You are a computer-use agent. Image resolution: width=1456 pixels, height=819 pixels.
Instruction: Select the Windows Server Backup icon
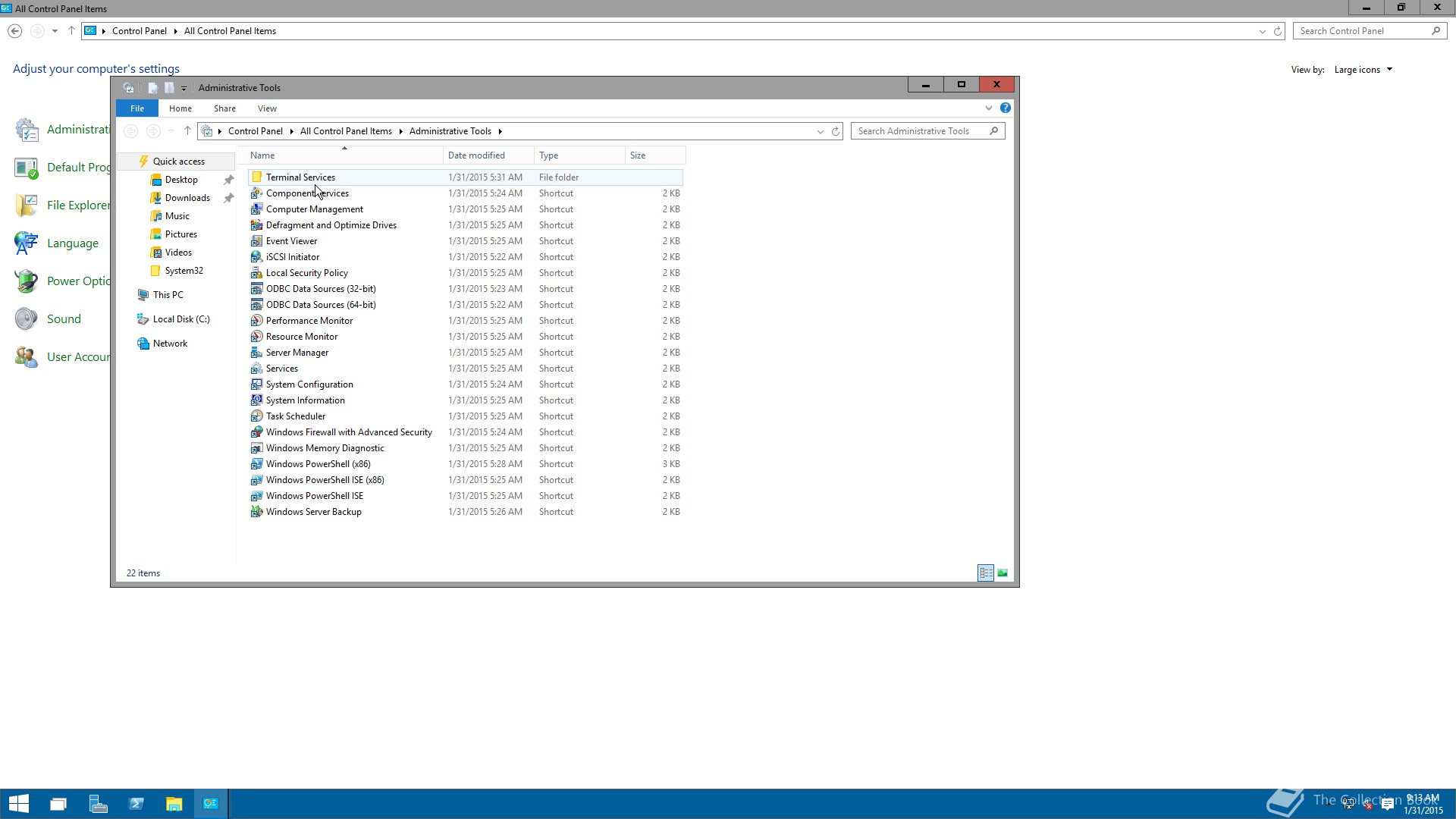point(257,512)
